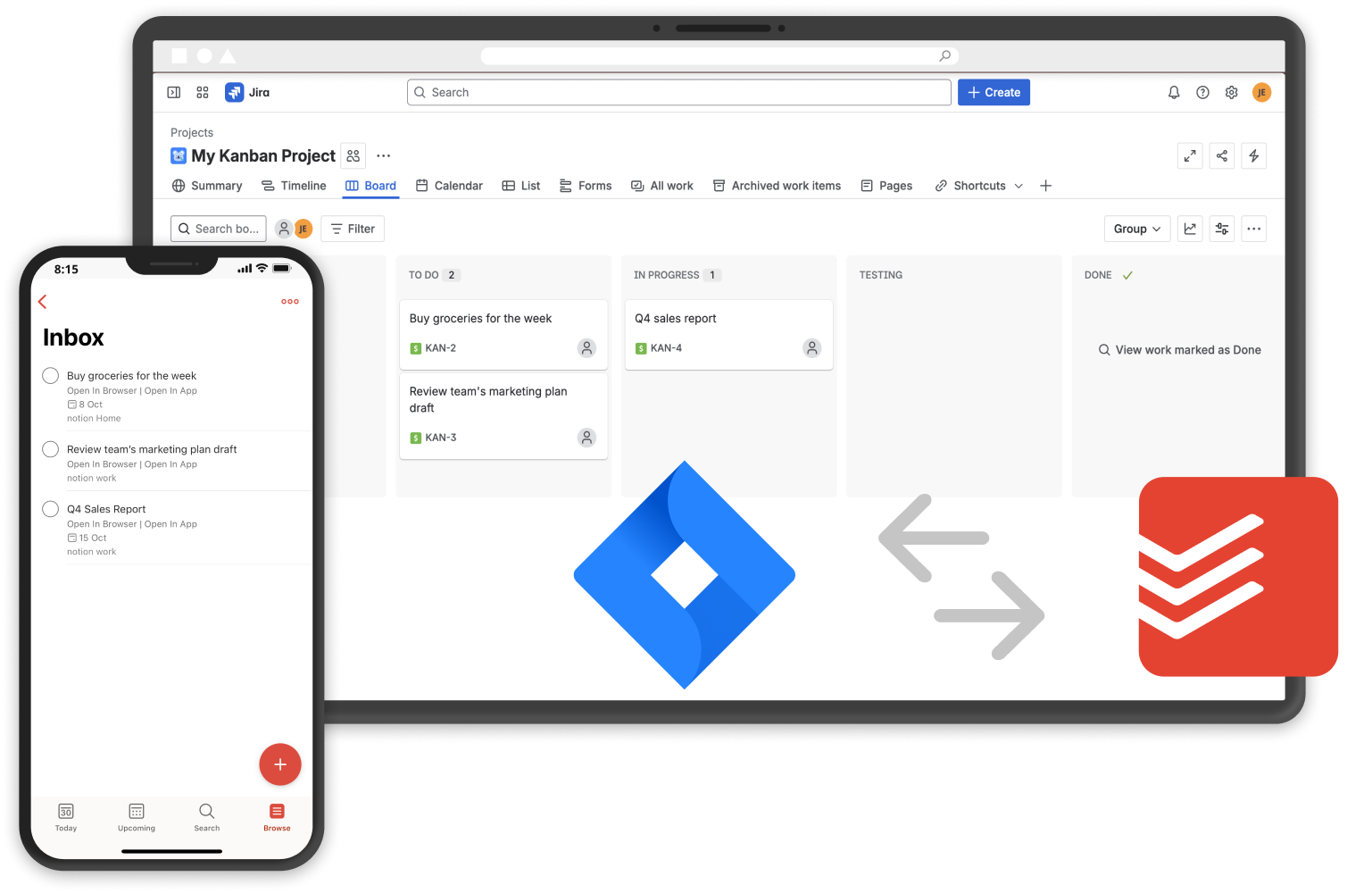
Task: Click the My Kanban Project title
Action: click(263, 155)
